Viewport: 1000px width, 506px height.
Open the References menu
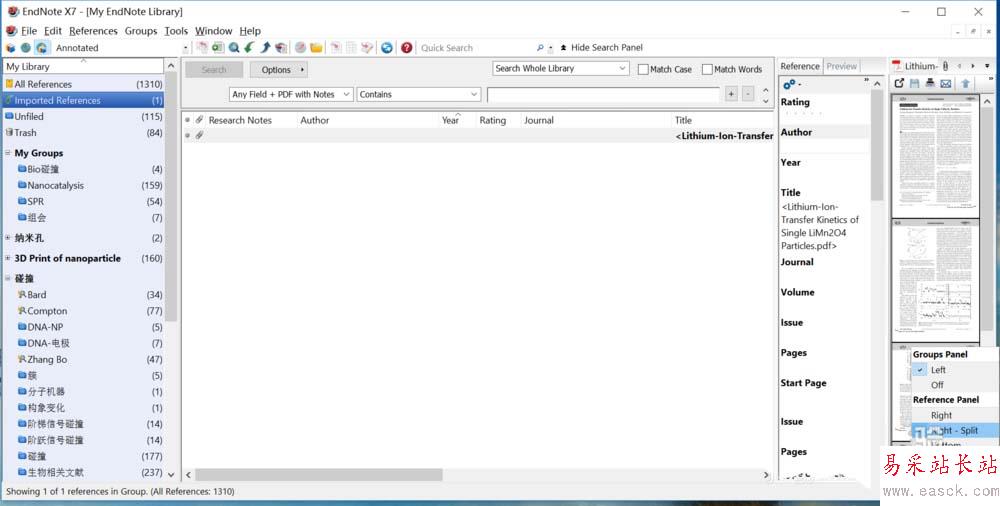coord(93,31)
